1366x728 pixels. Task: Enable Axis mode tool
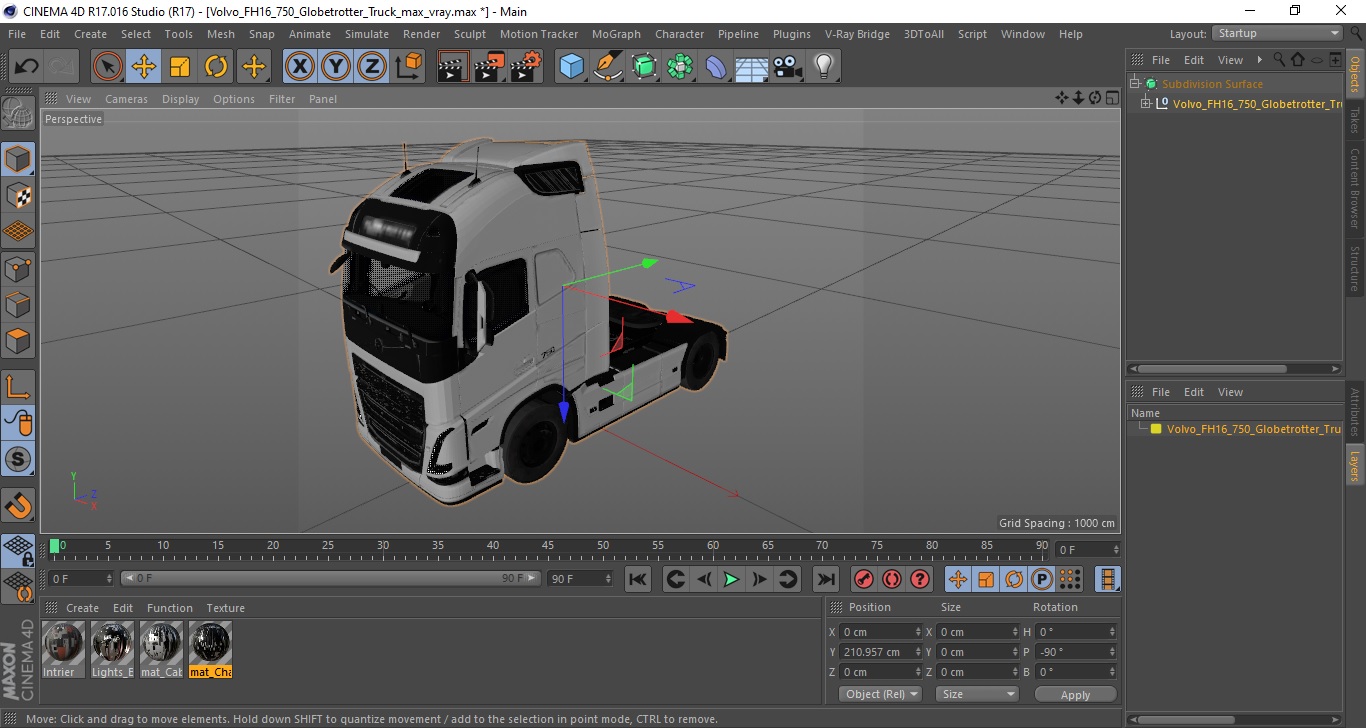18,387
